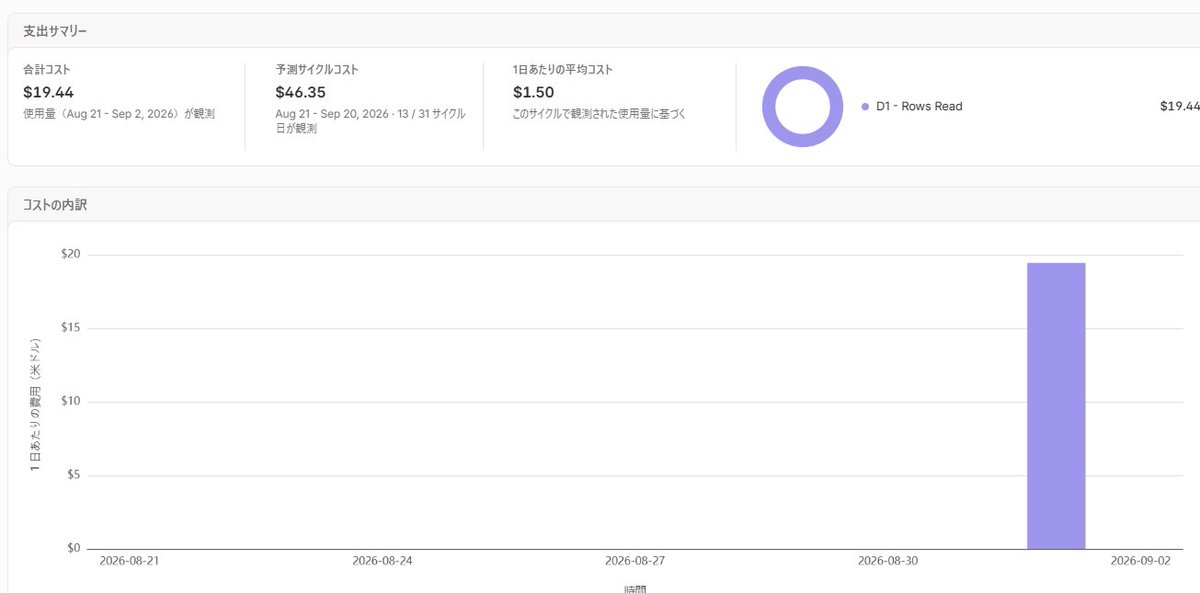Viewport: 1200px width, 593px height.
Task: Click the $19.44 total cost value under 合計コスト
Action: pos(48,92)
